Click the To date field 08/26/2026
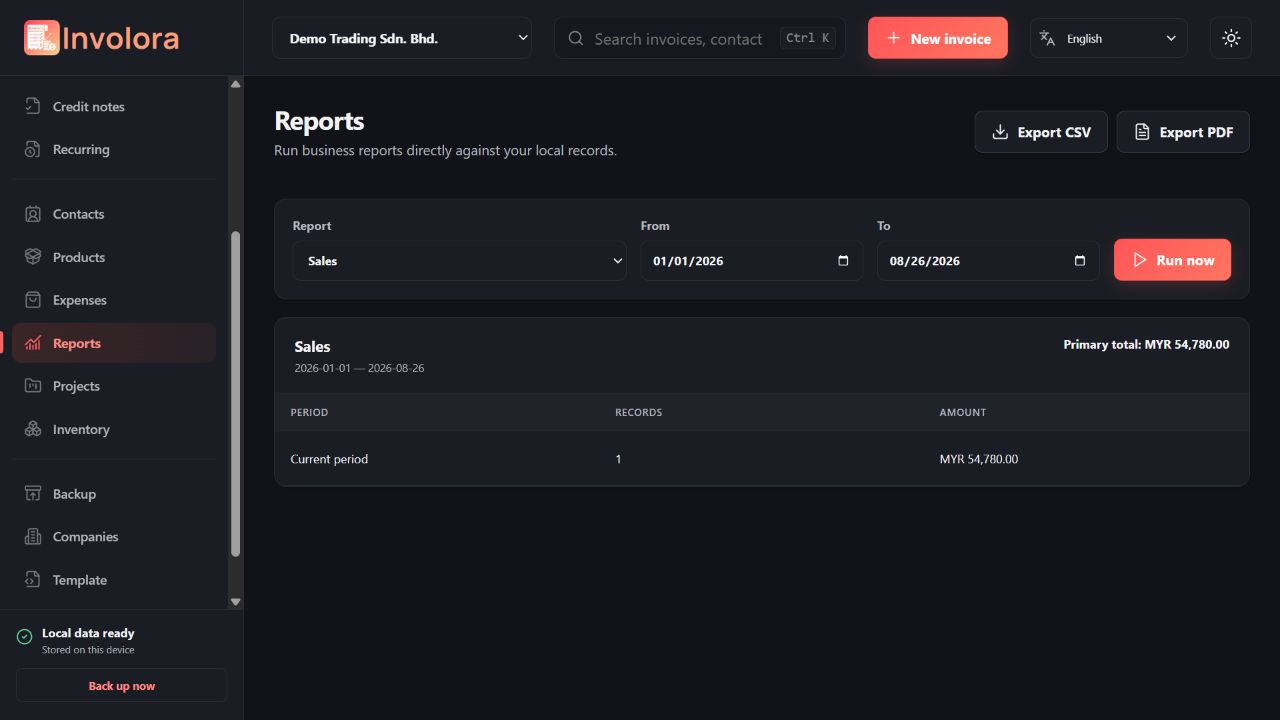The image size is (1280, 720). tap(988, 260)
